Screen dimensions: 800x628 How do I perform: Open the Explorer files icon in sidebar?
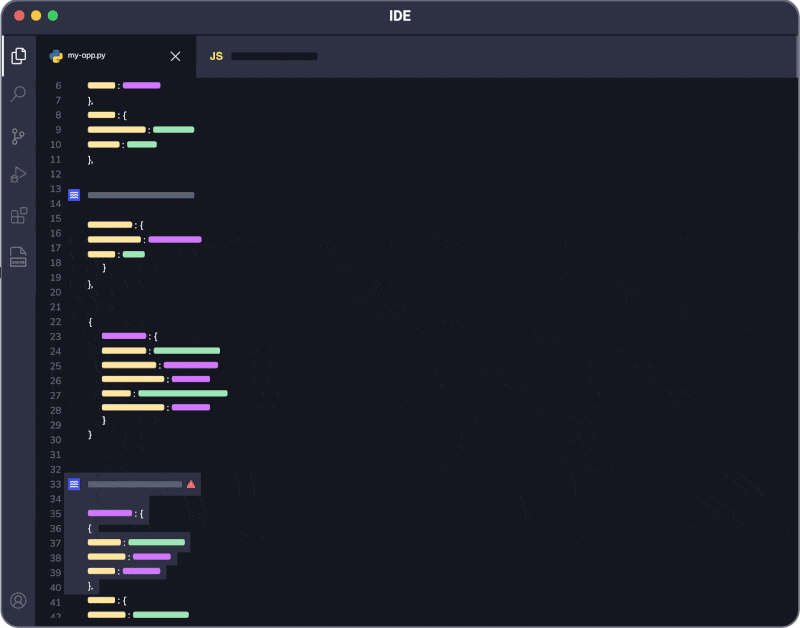point(19,56)
